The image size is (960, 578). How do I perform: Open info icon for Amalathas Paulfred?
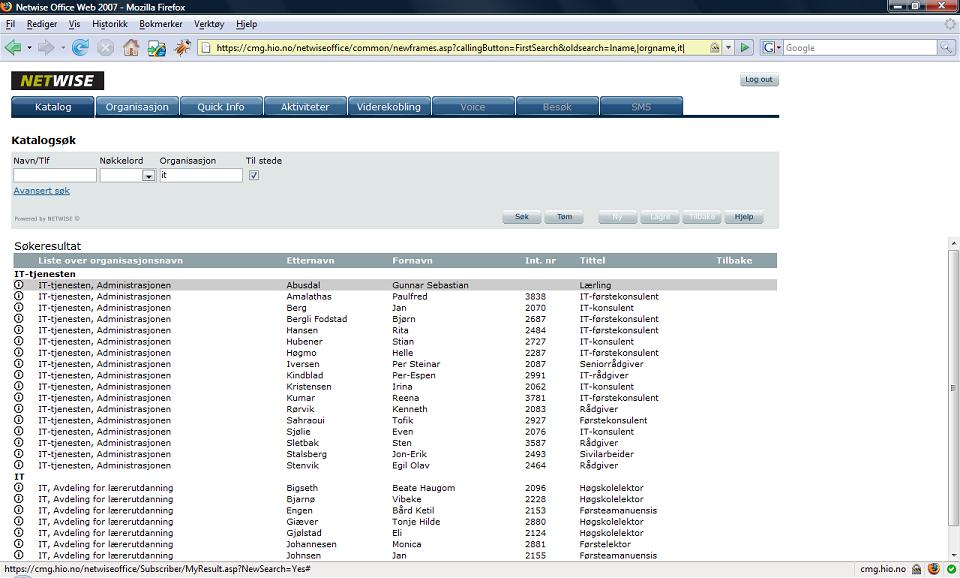(x=19, y=296)
